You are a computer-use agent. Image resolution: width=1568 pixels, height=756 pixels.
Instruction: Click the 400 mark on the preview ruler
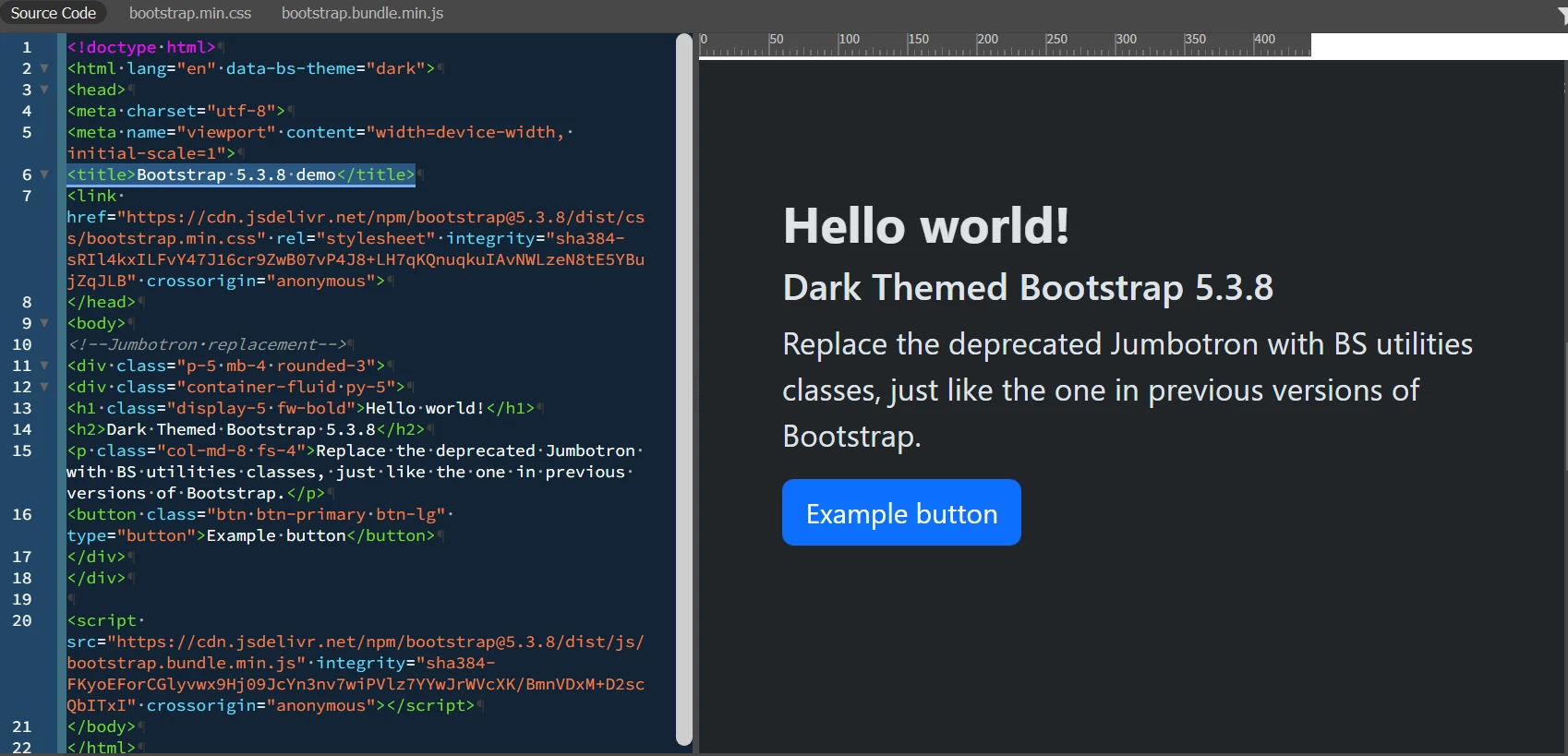point(1264,40)
